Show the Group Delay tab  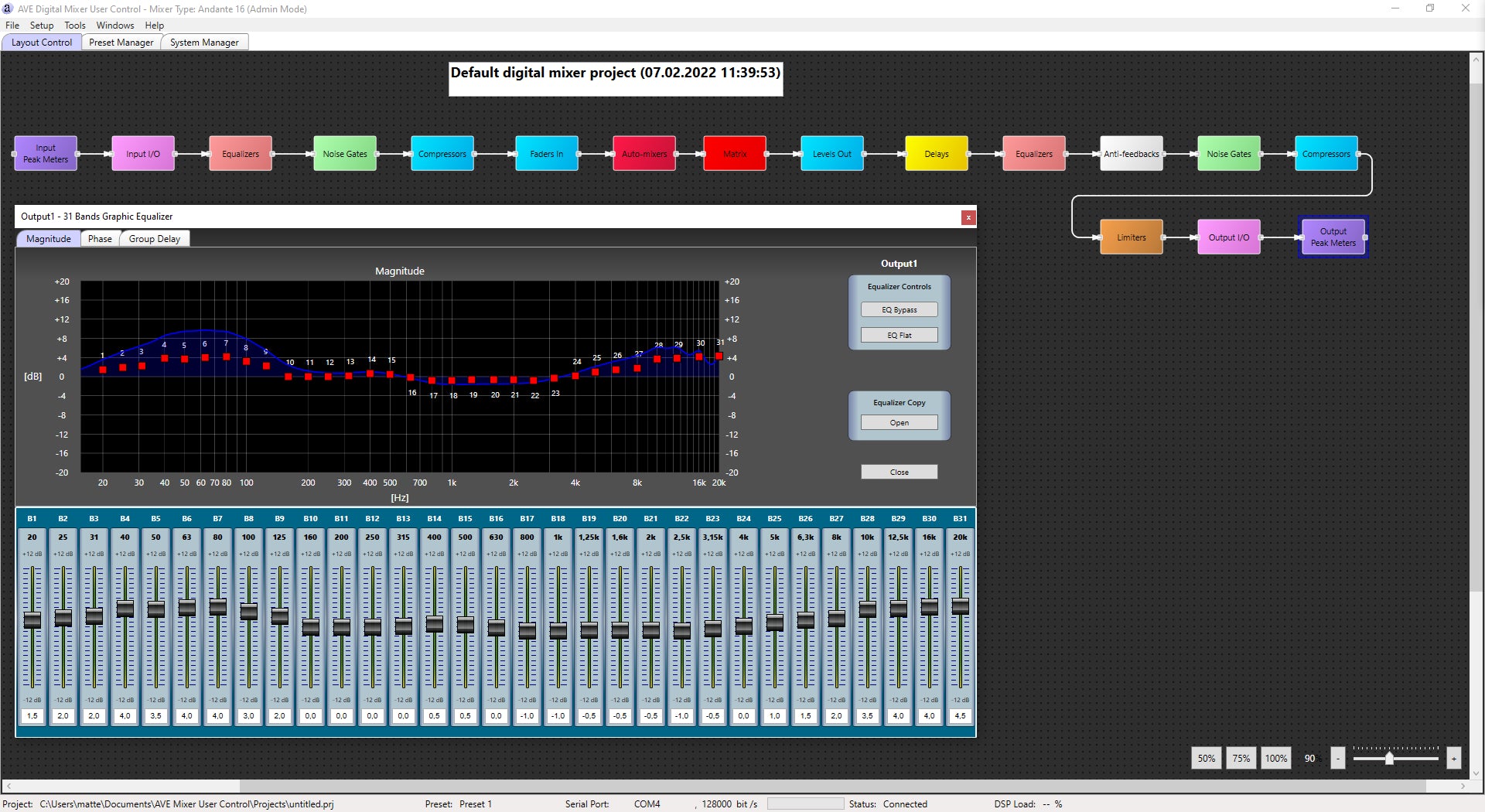tap(155, 239)
